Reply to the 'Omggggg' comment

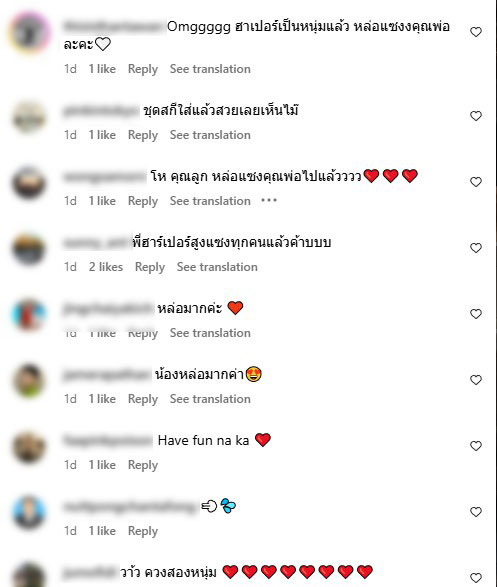pyautogui.click(x=143, y=69)
